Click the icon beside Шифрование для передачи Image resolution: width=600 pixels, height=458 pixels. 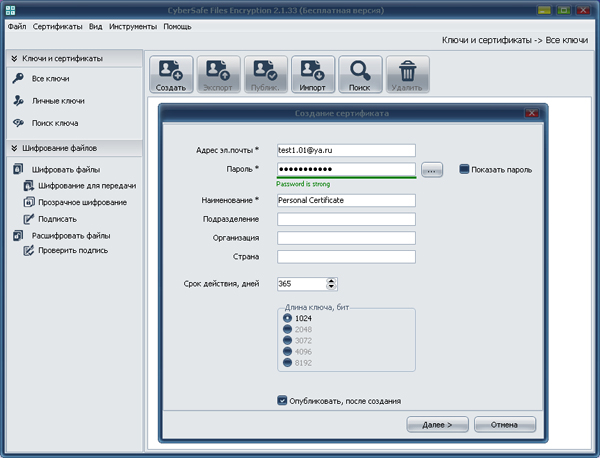(x=29, y=186)
